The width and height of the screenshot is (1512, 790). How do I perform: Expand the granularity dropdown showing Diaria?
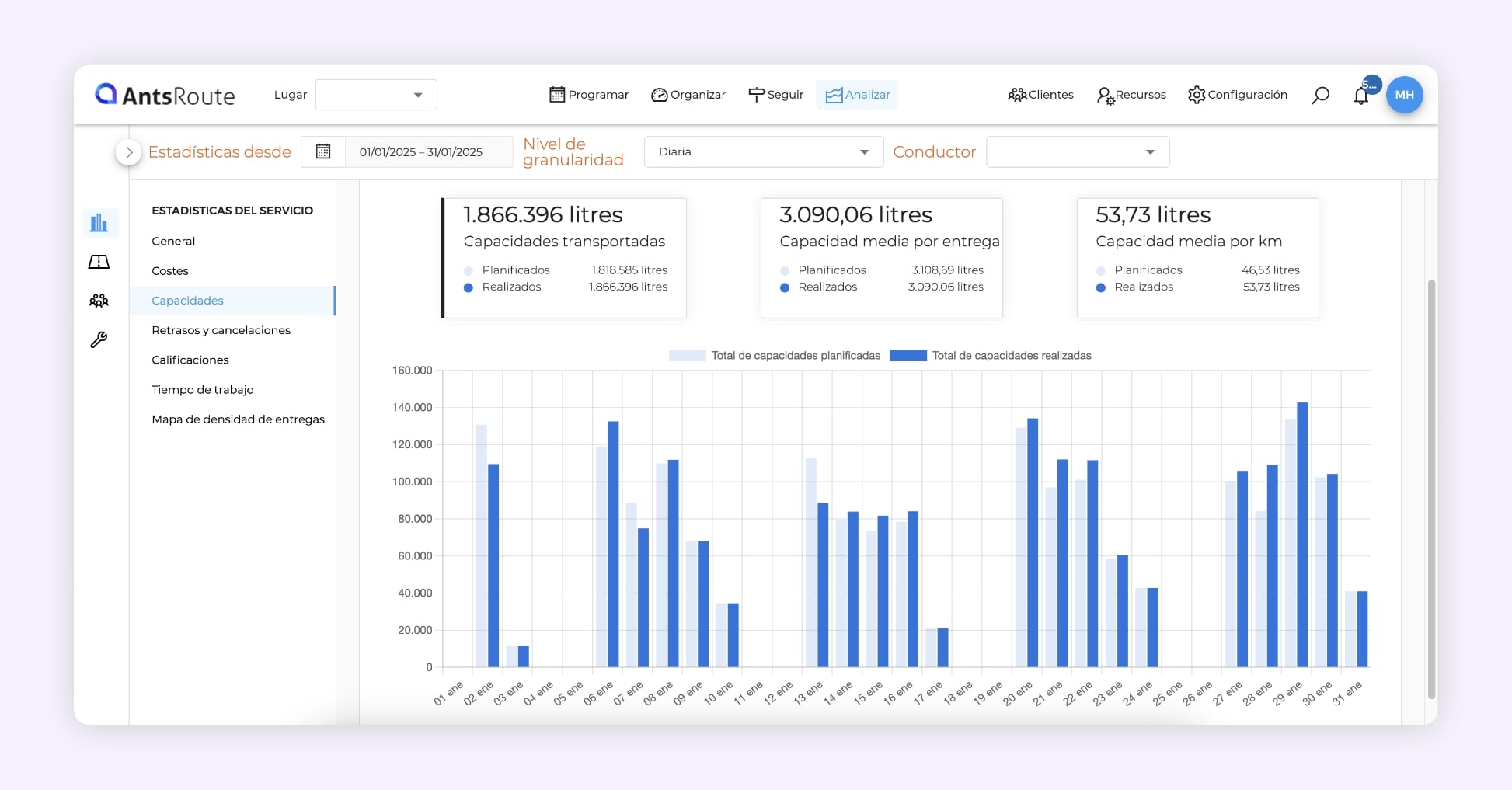coord(763,151)
